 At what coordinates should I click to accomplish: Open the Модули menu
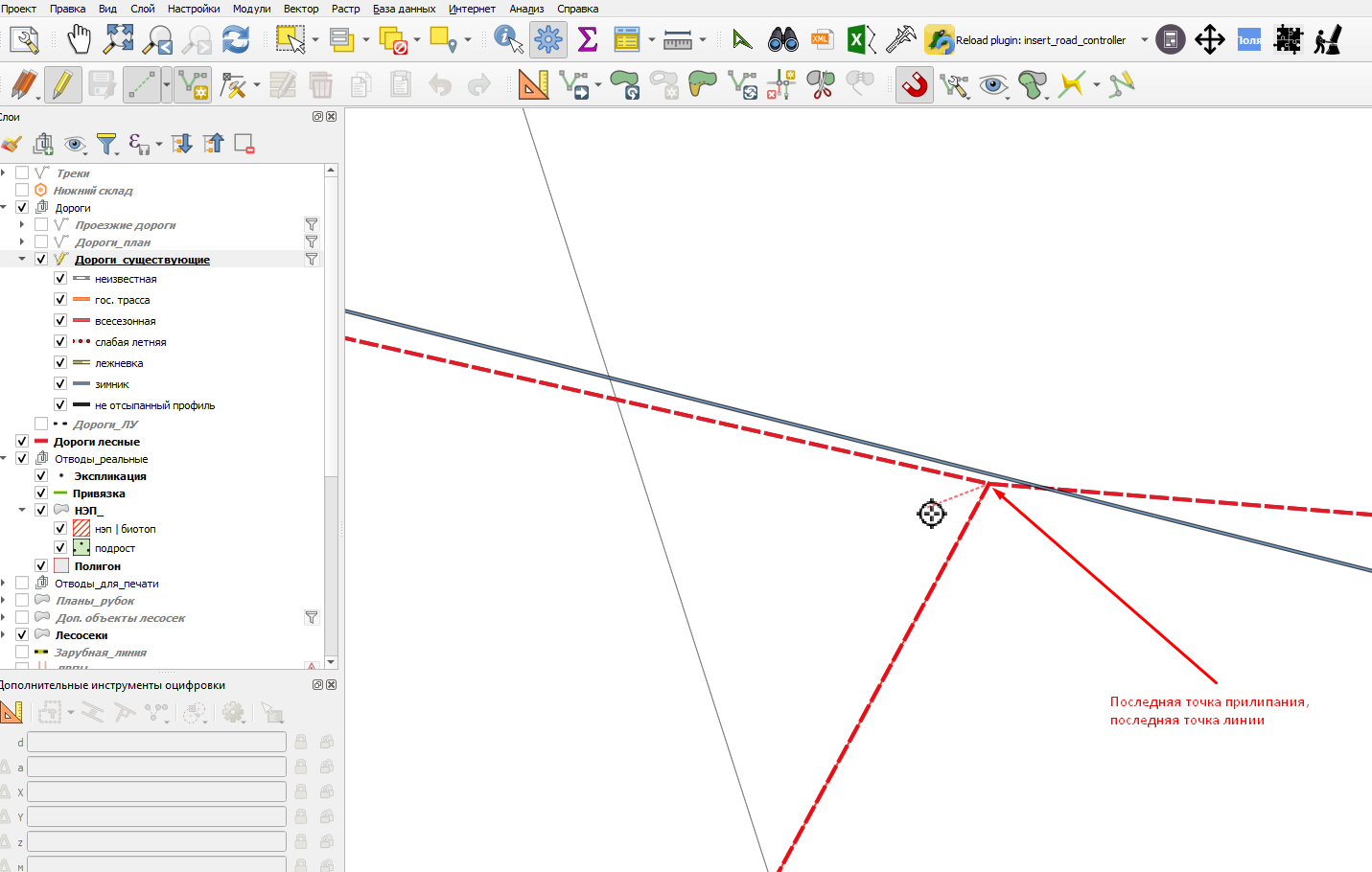(x=251, y=9)
